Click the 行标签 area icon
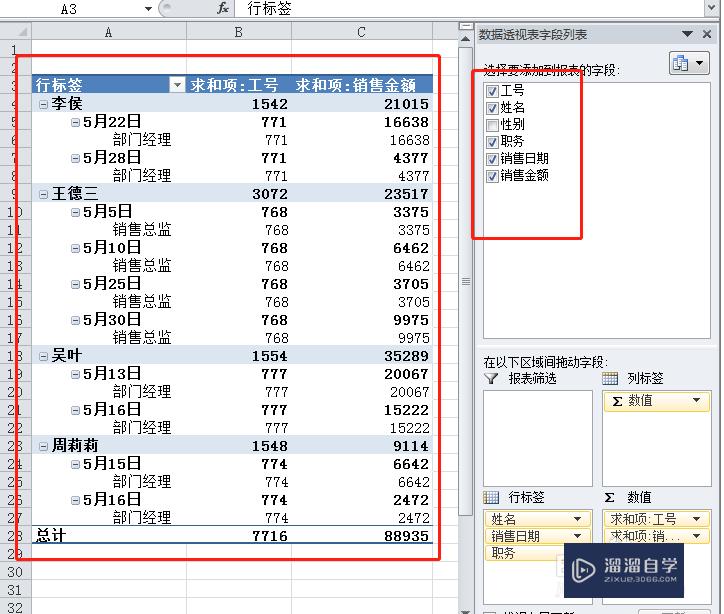This screenshot has height=614, width=724. pyautogui.click(x=491, y=497)
